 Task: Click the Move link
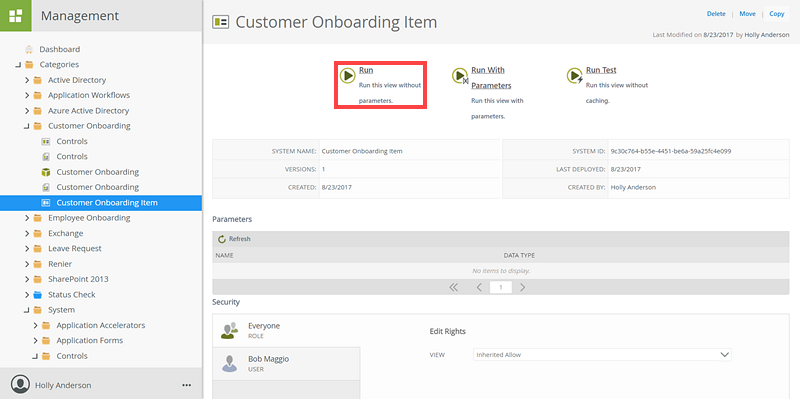point(747,14)
